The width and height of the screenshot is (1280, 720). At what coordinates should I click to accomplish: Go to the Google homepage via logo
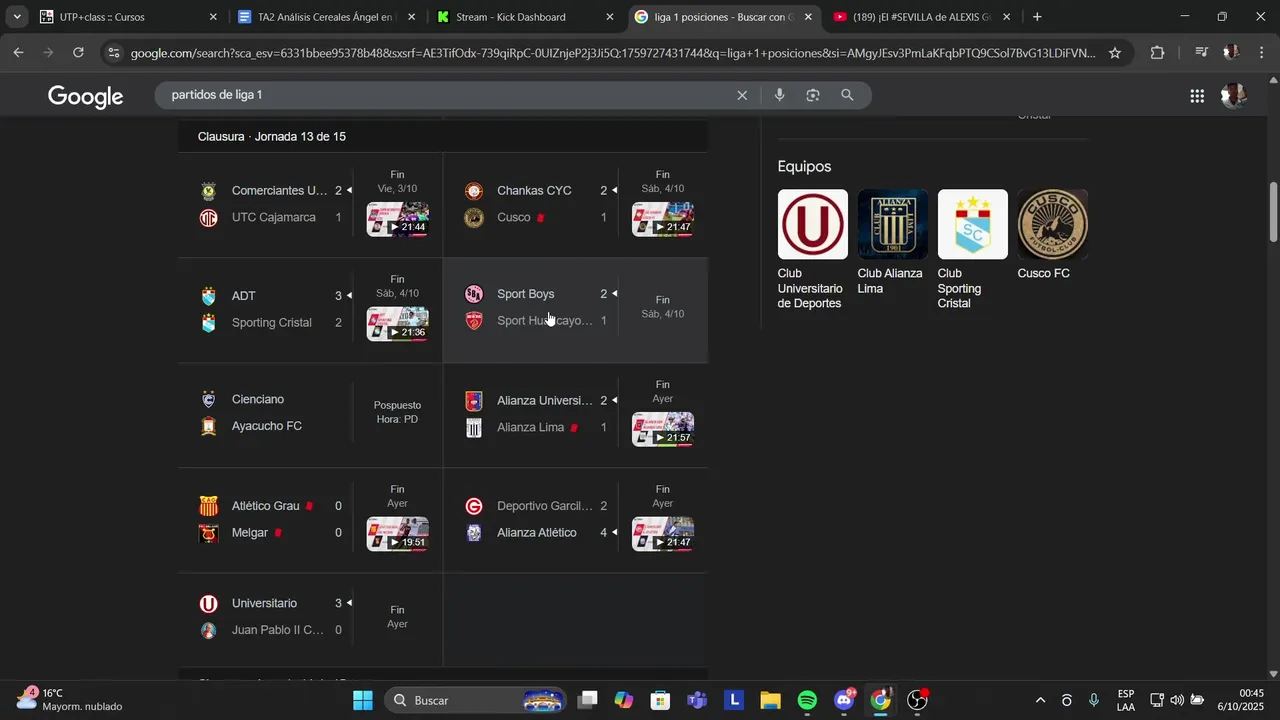pos(86,96)
